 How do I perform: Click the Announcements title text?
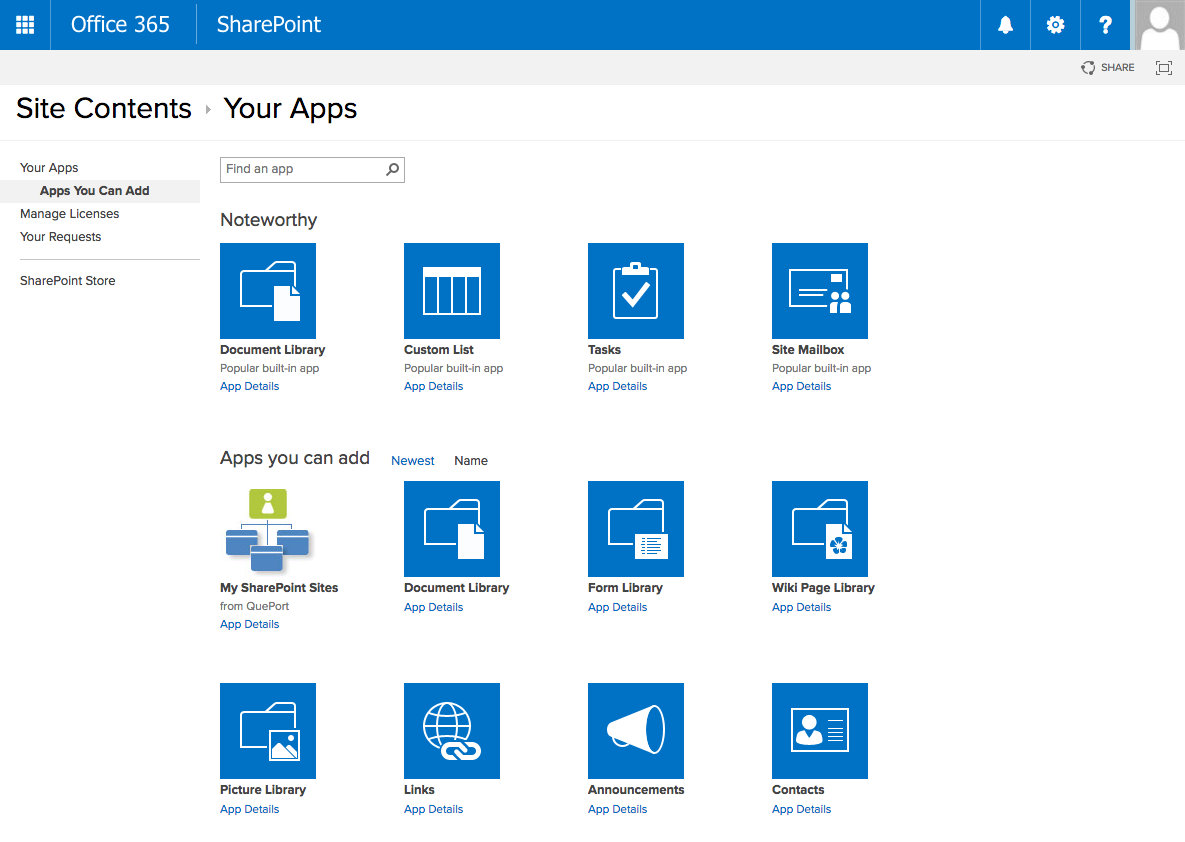636,790
